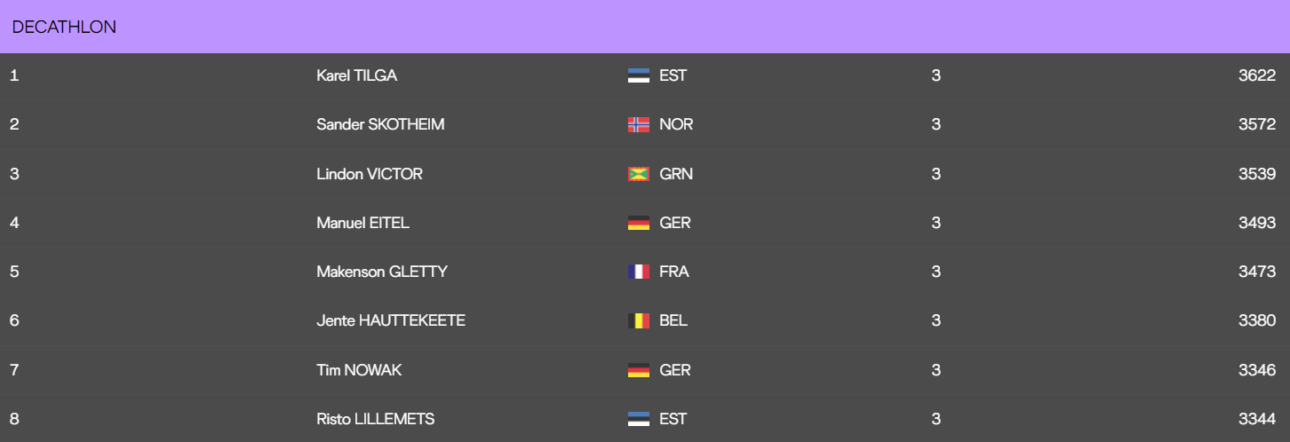Click the 3344 points total
1290x442 pixels.
point(1257,419)
